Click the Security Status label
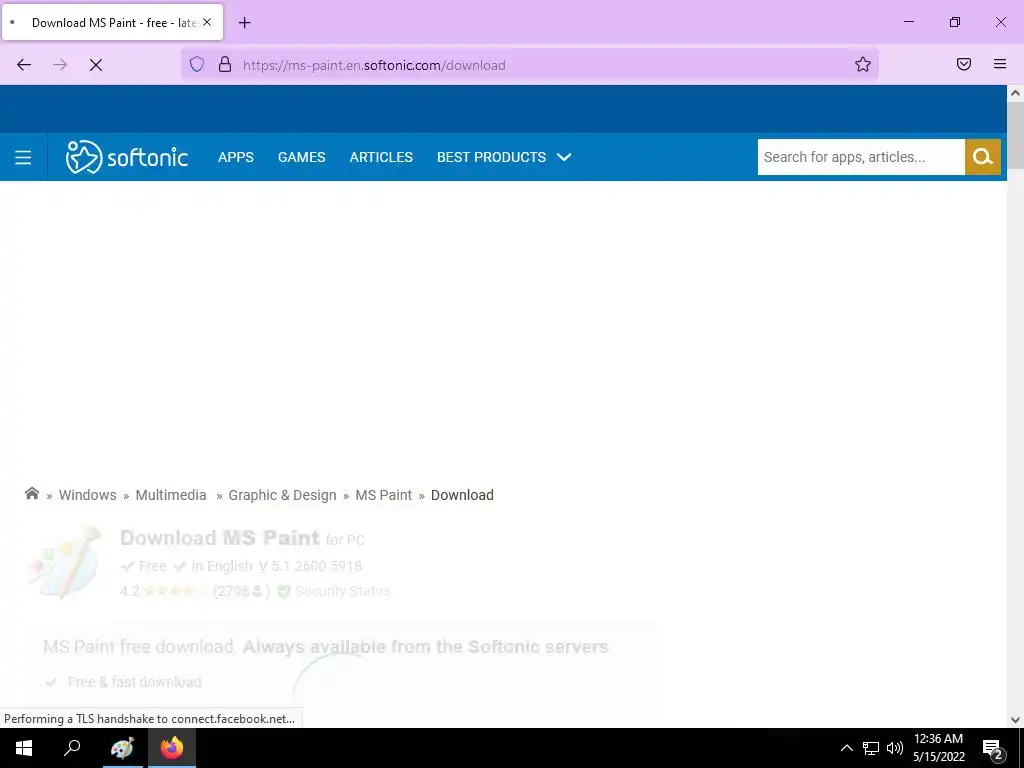The image size is (1024, 768). pos(342,591)
